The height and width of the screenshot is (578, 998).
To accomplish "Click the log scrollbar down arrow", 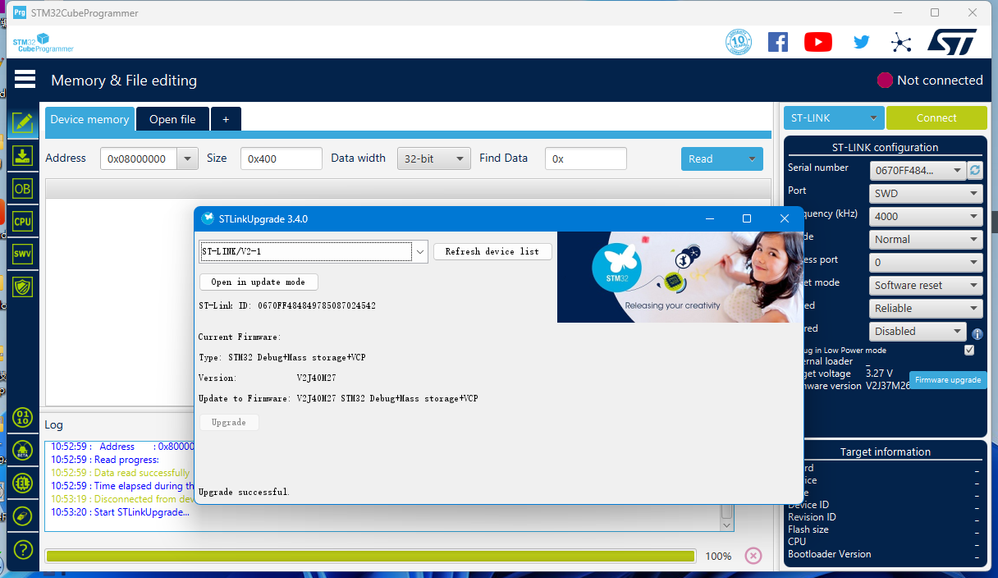I will pyautogui.click(x=726, y=525).
